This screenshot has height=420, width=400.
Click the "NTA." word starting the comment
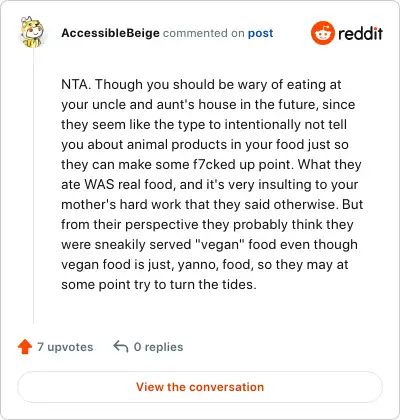point(76,84)
